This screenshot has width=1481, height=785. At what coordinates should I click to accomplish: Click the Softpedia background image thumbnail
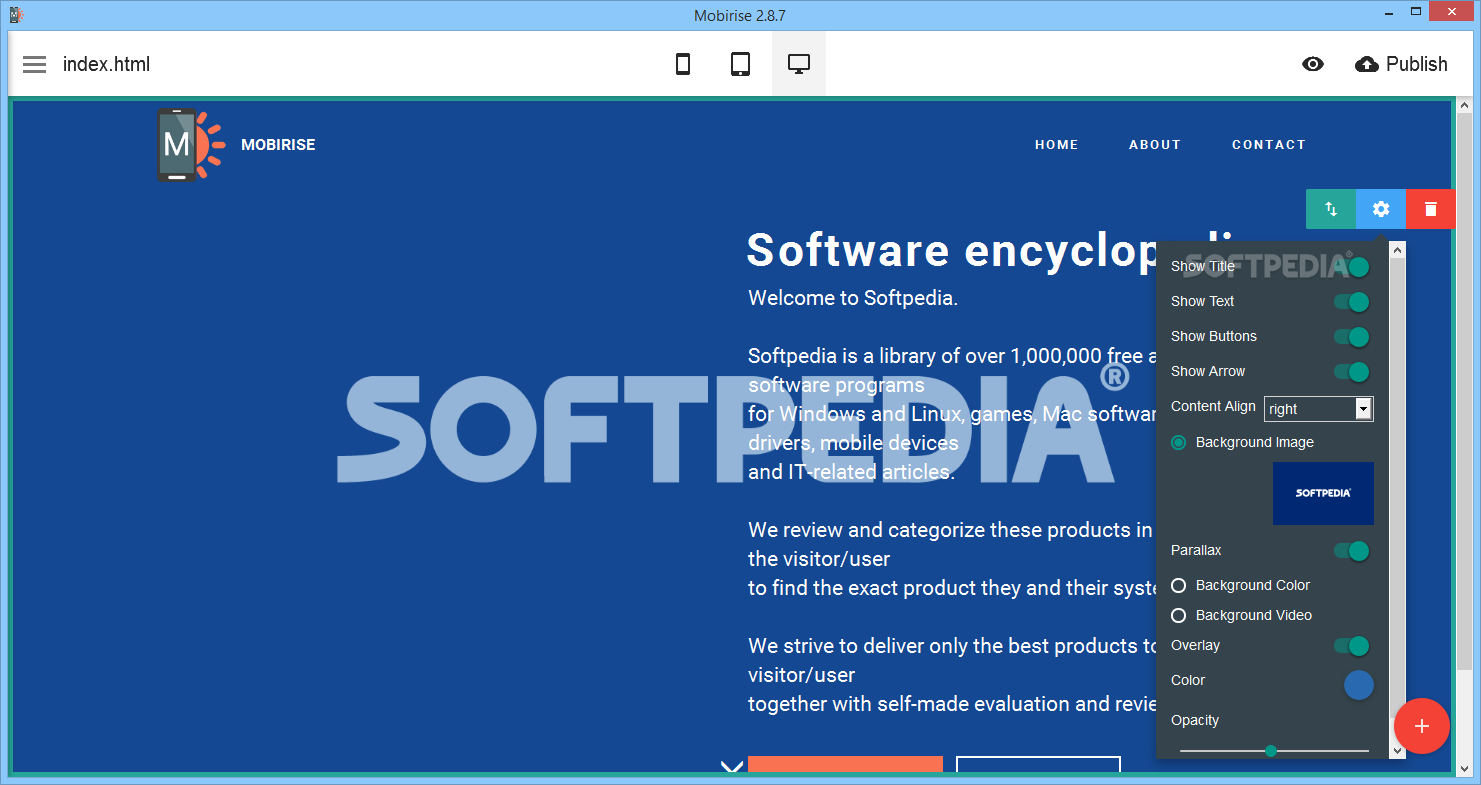(1323, 493)
